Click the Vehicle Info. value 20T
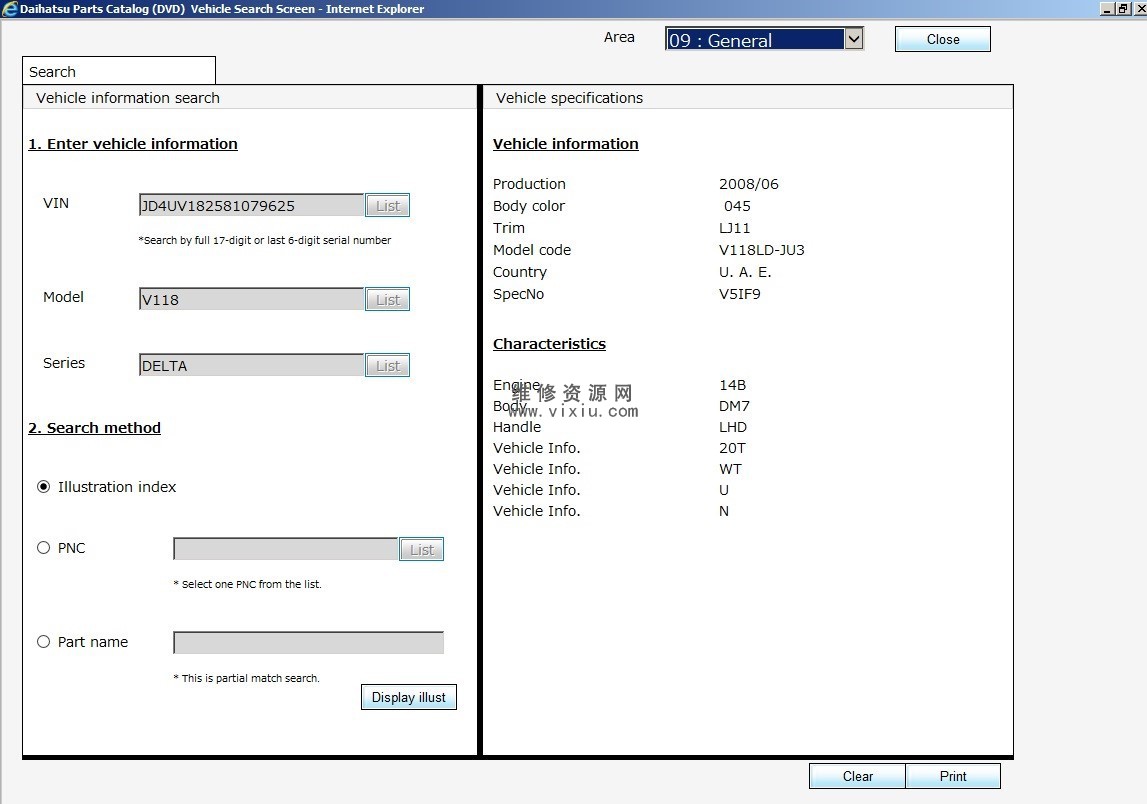The image size is (1147, 804). point(732,448)
